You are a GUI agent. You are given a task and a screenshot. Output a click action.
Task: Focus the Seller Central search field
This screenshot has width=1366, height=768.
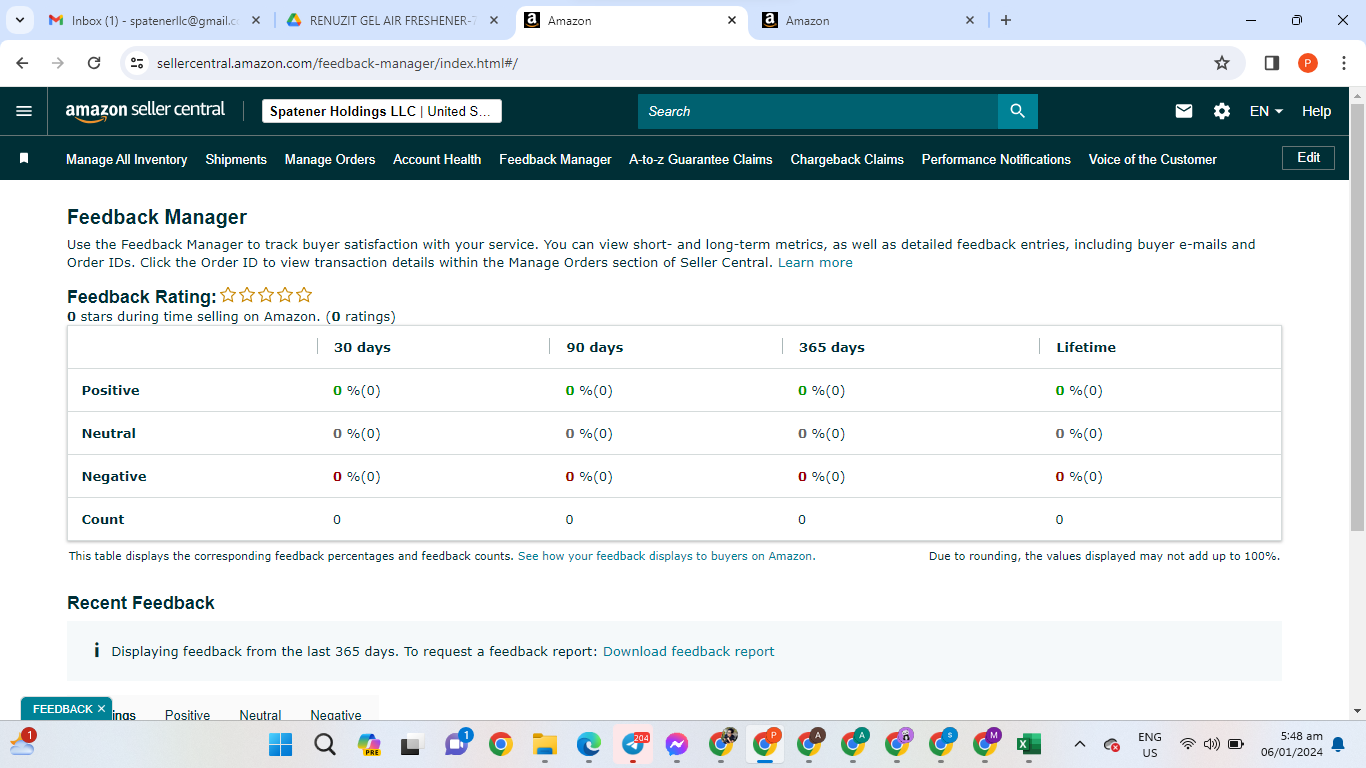[818, 111]
